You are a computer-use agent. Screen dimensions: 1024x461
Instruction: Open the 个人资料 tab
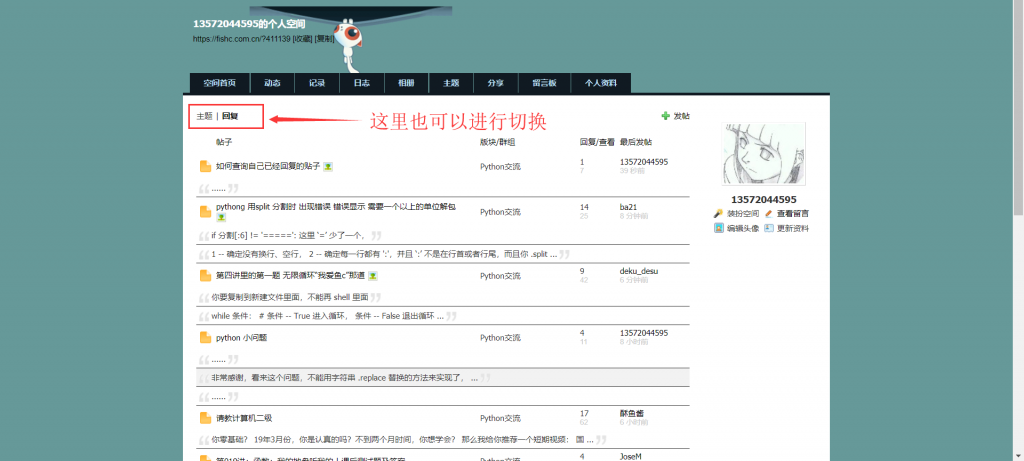pos(600,83)
